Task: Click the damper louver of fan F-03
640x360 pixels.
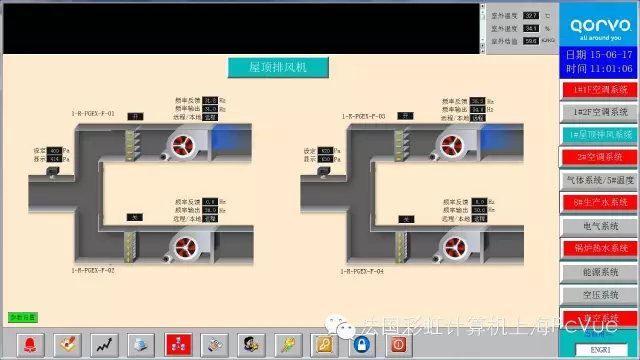Action: (401, 145)
